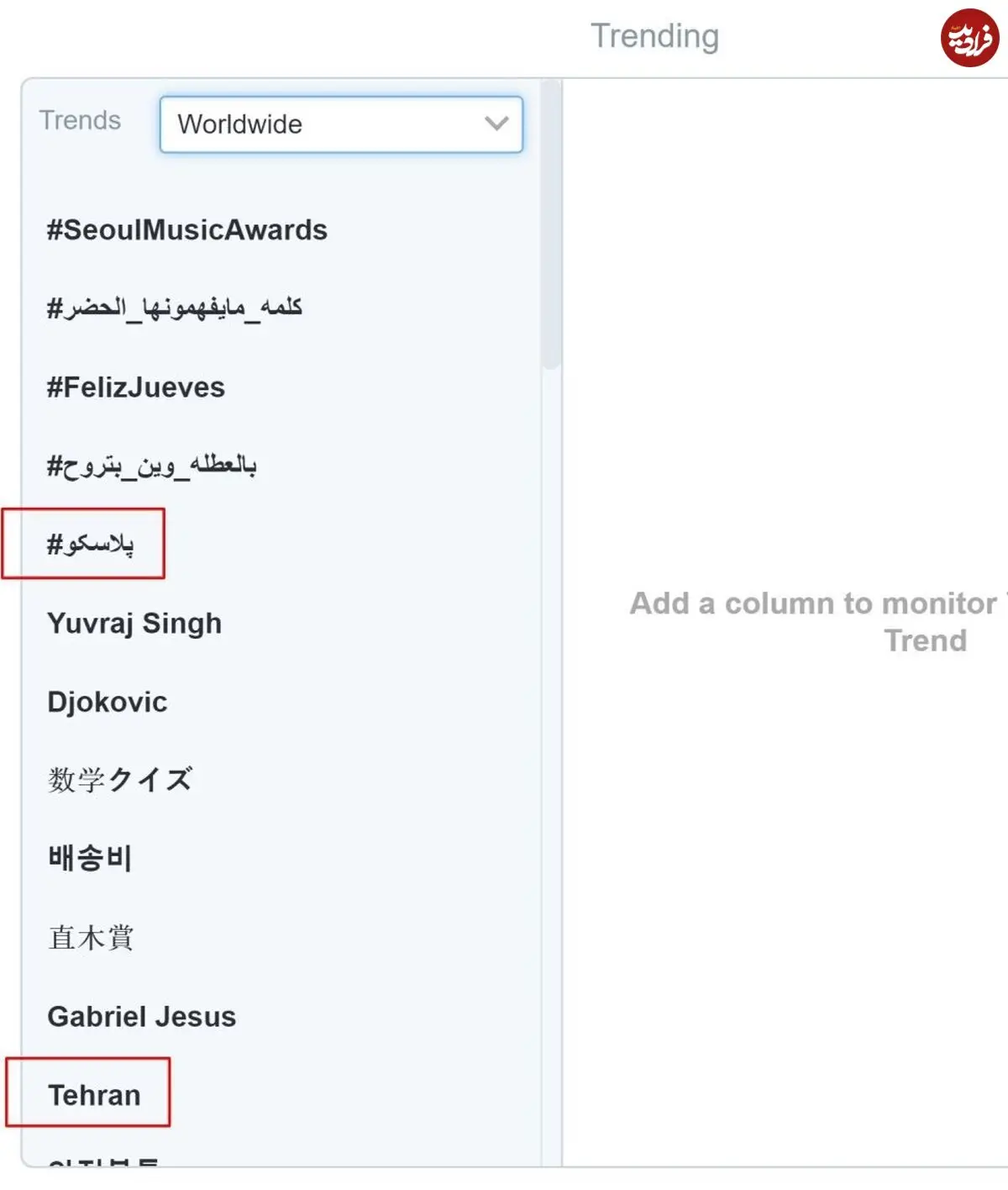Image resolution: width=1008 pixels, height=1190 pixels.
Task: Open the 直木賞 trend
Action: 91,937
